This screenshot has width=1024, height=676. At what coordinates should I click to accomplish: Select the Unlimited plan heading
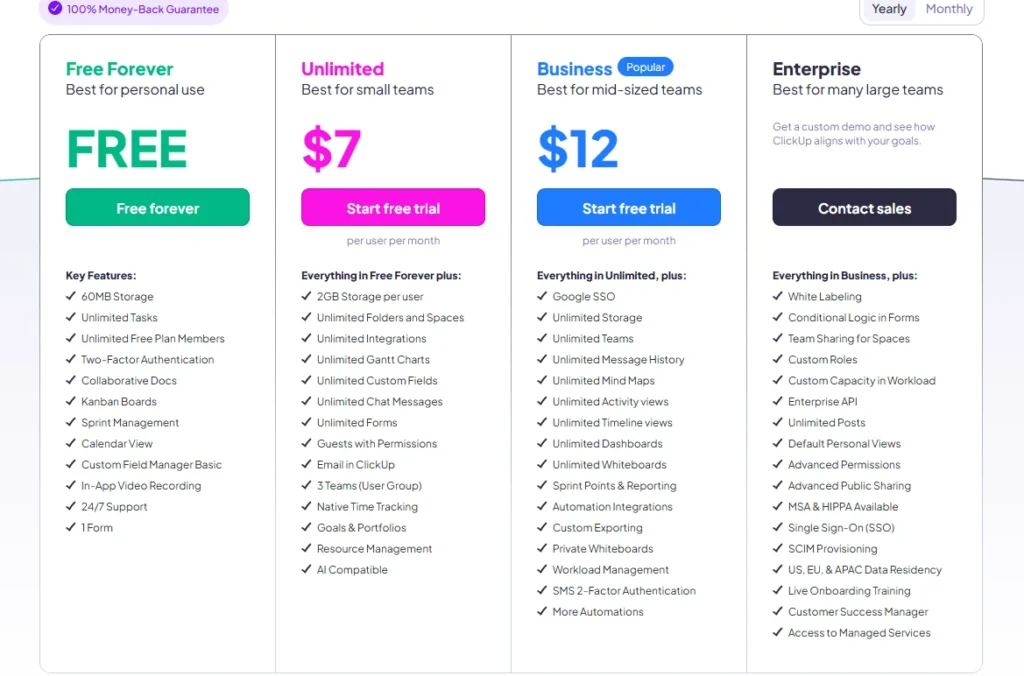342,69
